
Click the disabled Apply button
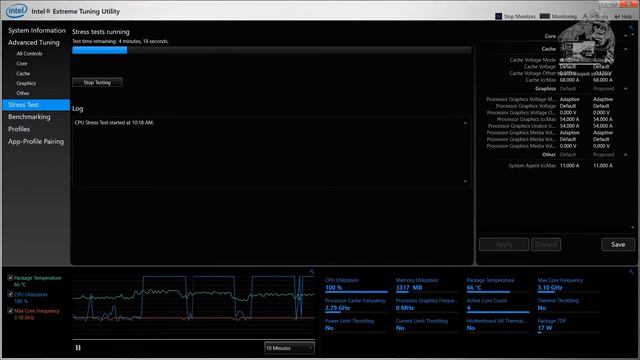pyautogui.click(x=504, y=244)
